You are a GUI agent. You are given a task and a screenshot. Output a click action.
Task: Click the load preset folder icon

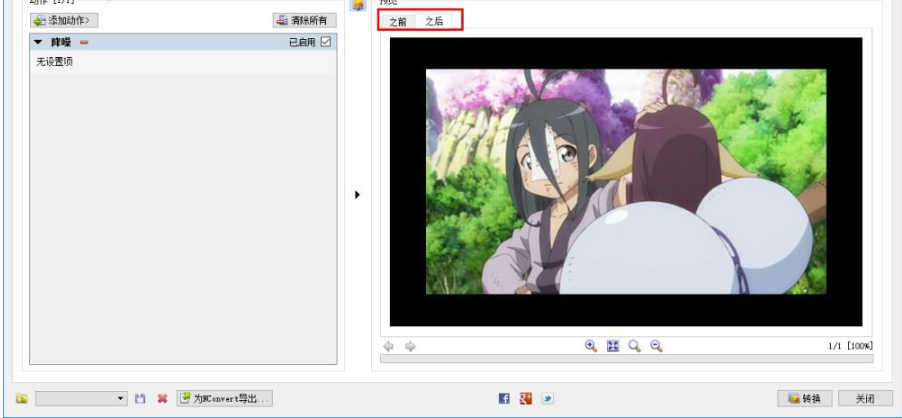pyautogui.click(x=22, y=398)
